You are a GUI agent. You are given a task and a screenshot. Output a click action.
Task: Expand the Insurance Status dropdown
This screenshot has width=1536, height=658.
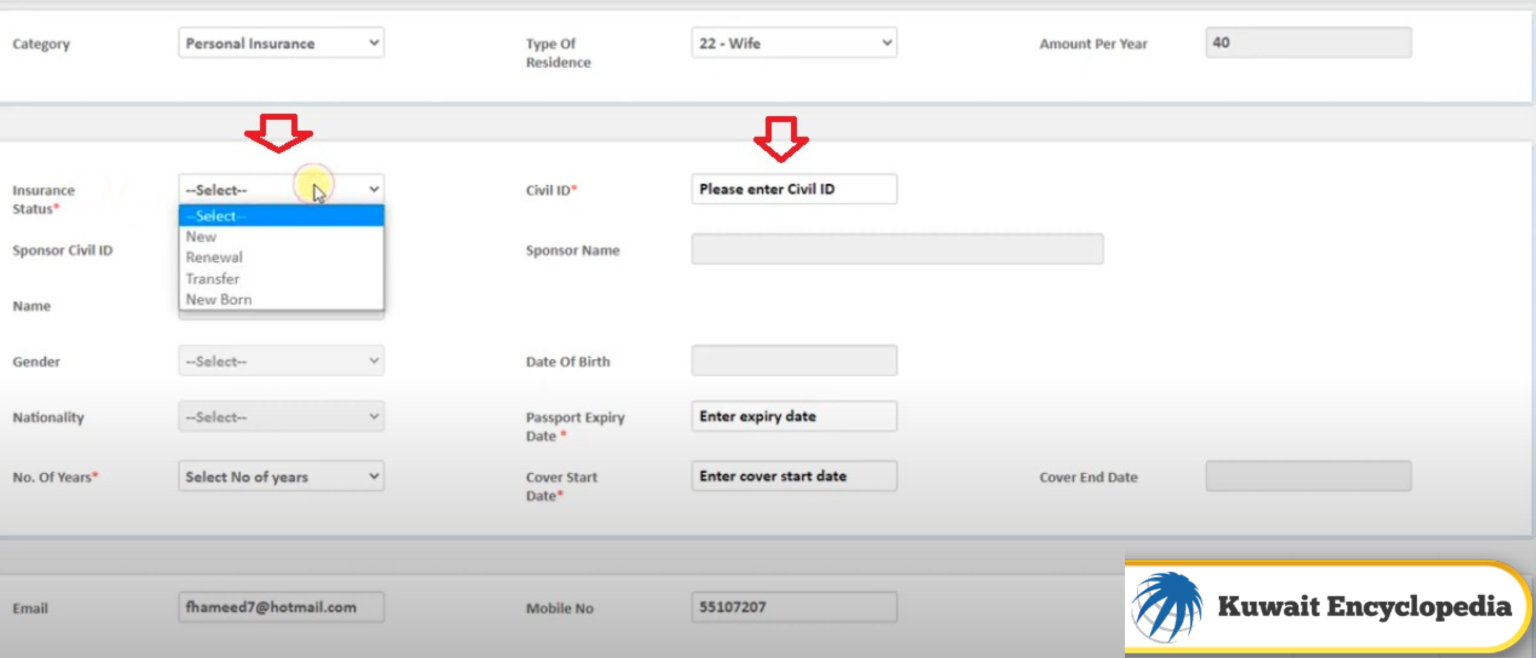click(x=281, y=188)
